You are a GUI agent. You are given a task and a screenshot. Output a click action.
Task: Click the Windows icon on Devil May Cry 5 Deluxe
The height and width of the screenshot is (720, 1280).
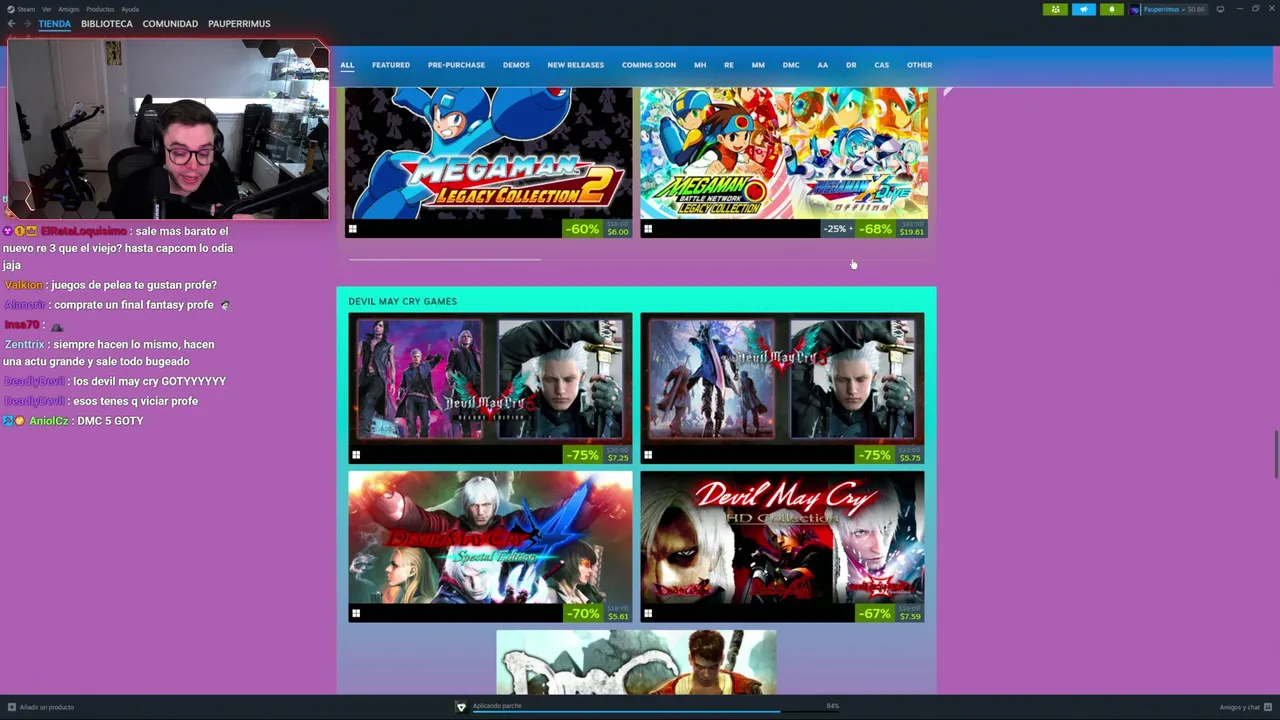[356, 455]
